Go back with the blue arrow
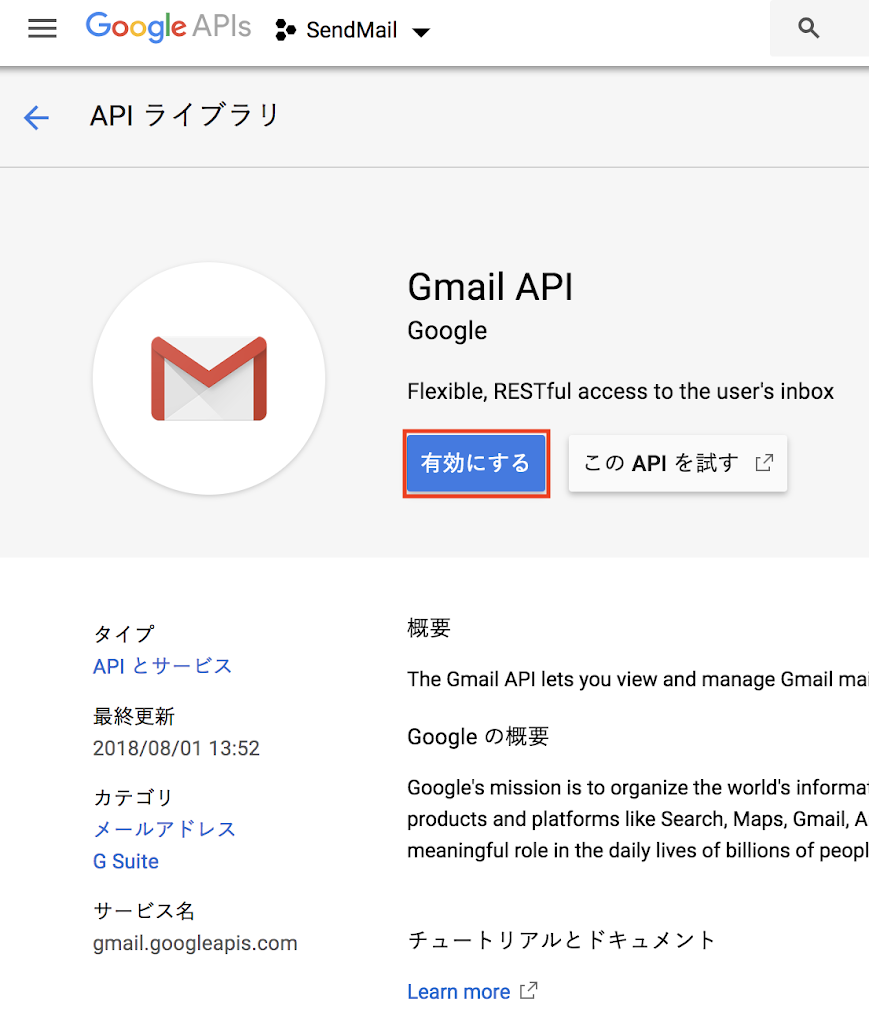The image size is (869, 1024). (37, 118)
